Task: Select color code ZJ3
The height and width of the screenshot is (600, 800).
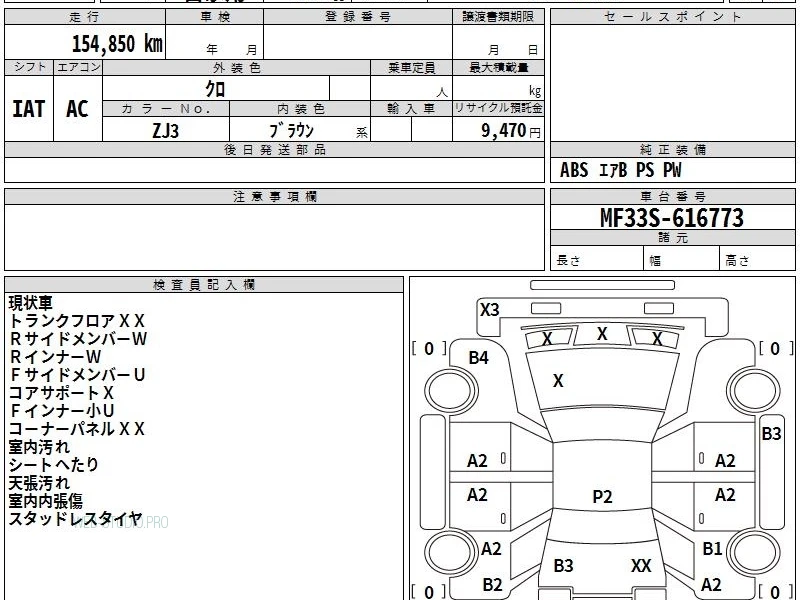Action: click(166, 131)
